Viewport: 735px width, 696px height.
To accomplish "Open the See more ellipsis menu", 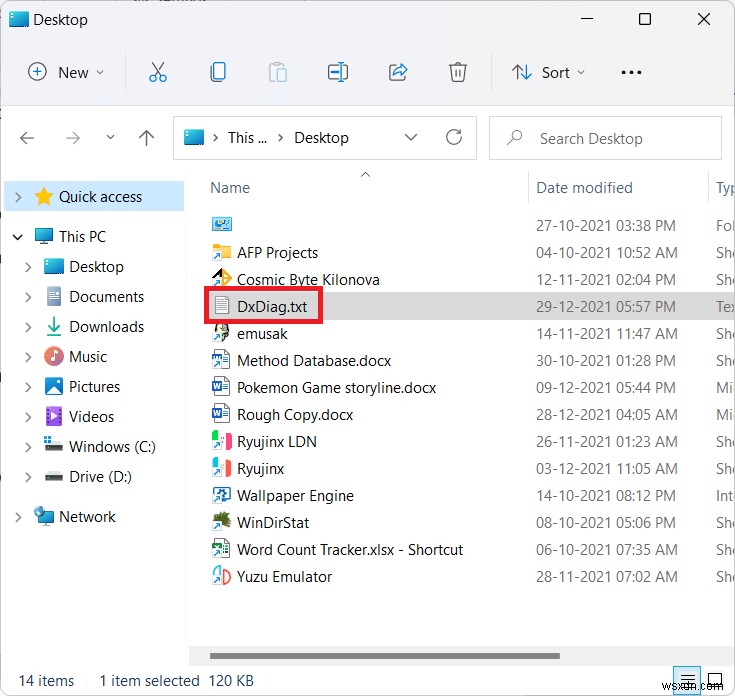I will [631, 72].
